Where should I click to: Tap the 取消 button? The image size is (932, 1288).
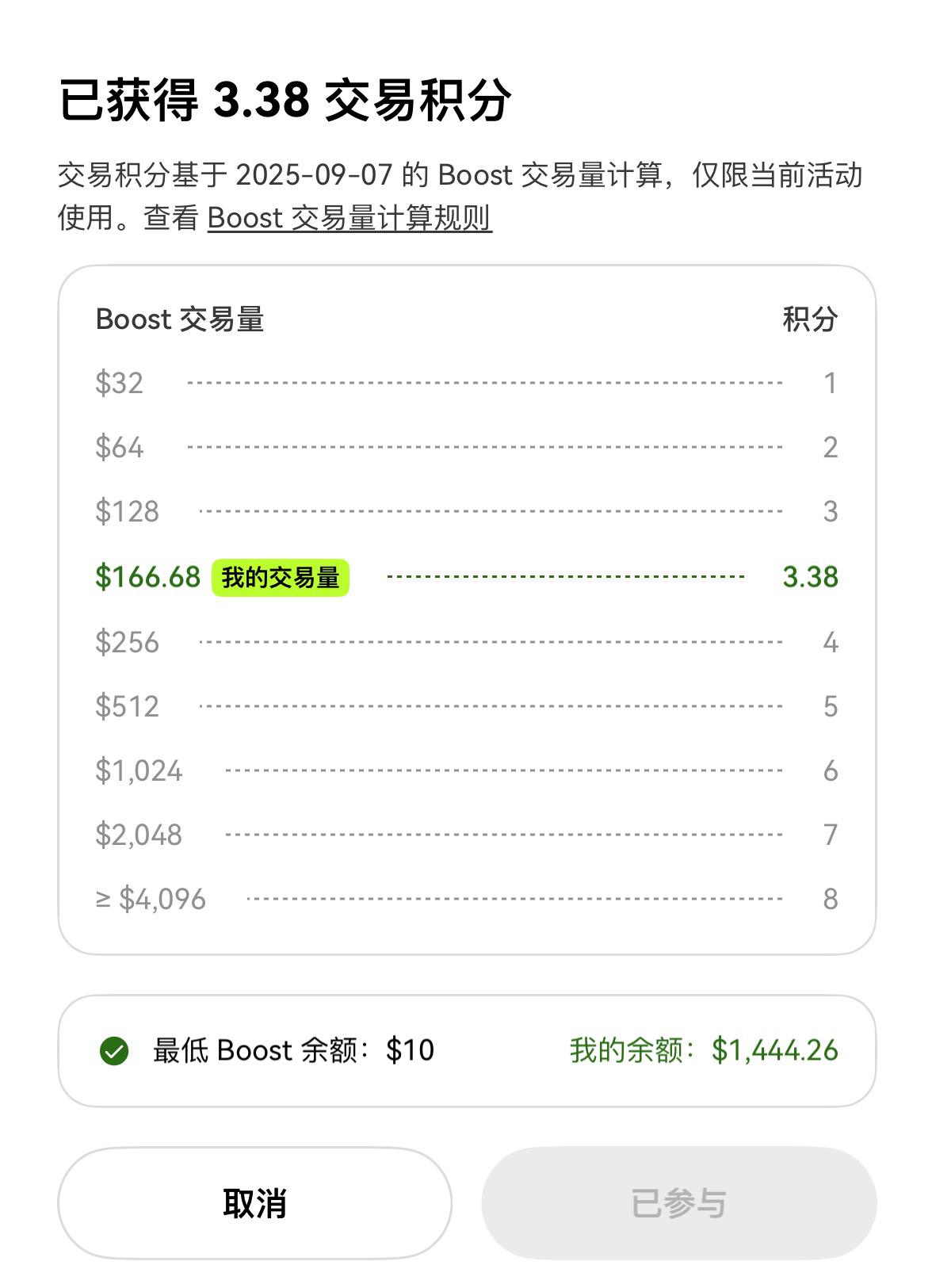point(255,1203)
